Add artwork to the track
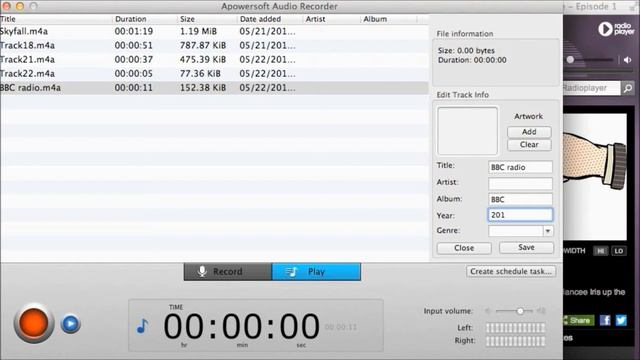The width and height of the screenshot is (640, 360). click(x=529, y=132)
